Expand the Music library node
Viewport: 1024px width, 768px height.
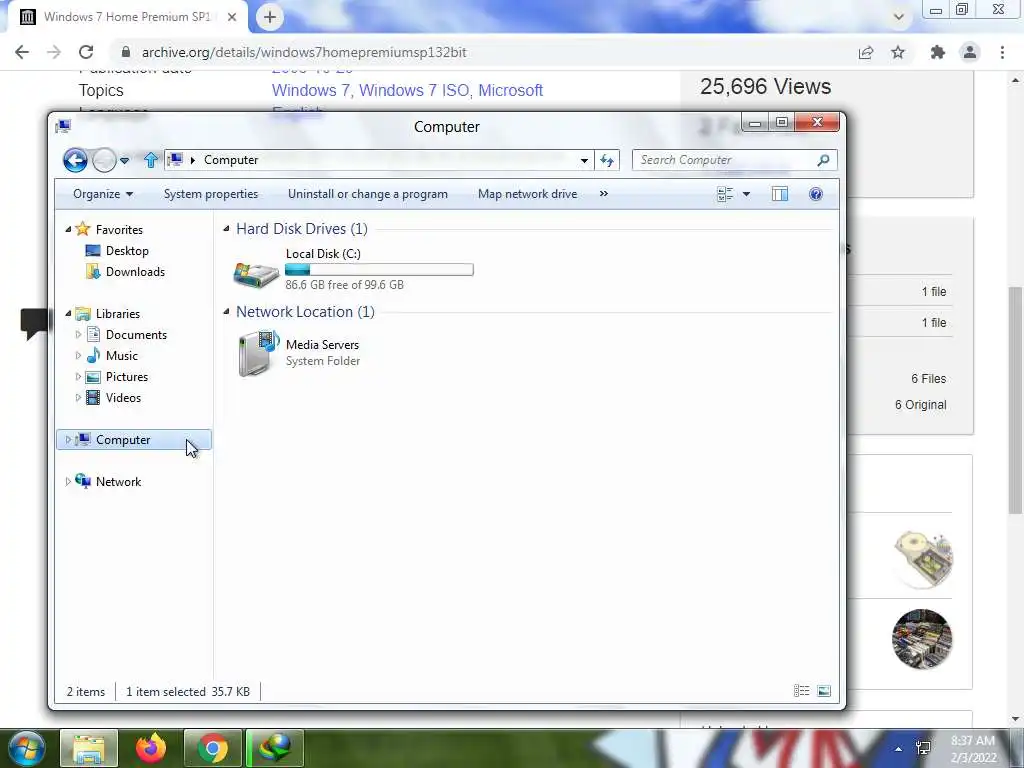(78, 356)
